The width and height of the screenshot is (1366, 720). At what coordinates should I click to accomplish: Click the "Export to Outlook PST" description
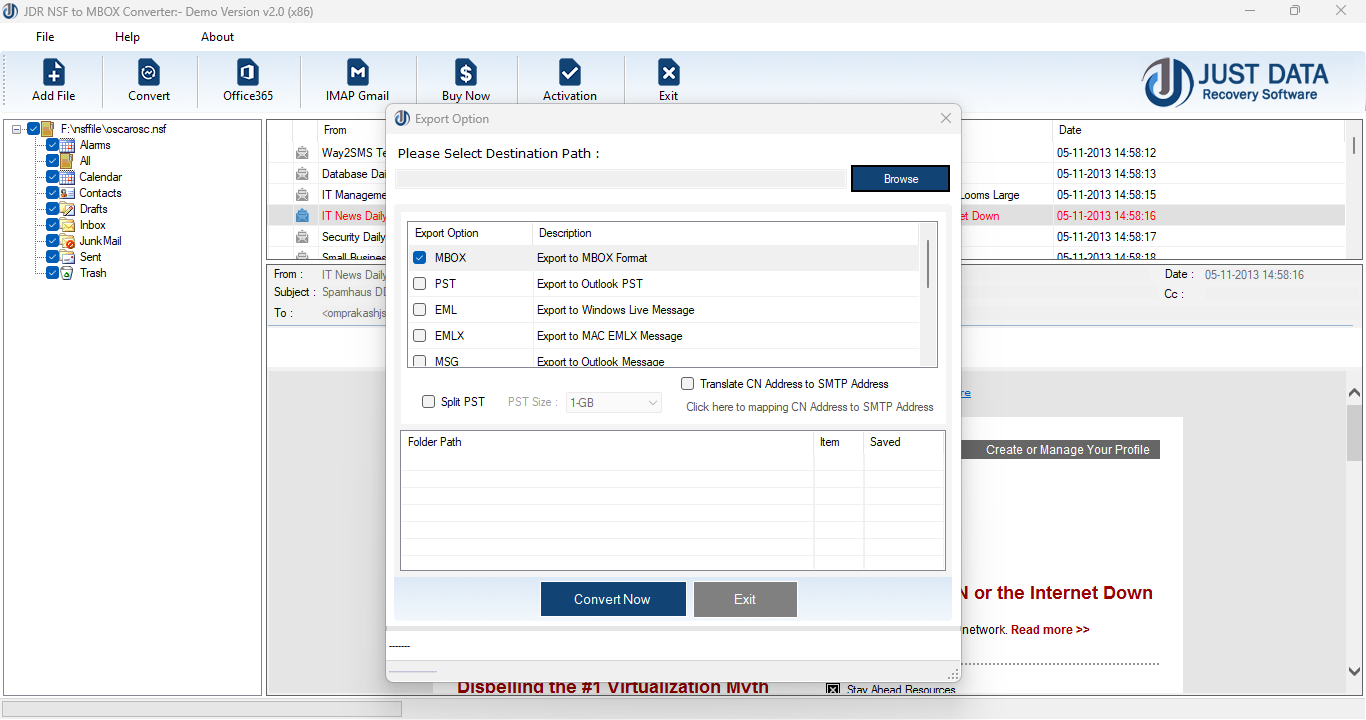[590, 284]
